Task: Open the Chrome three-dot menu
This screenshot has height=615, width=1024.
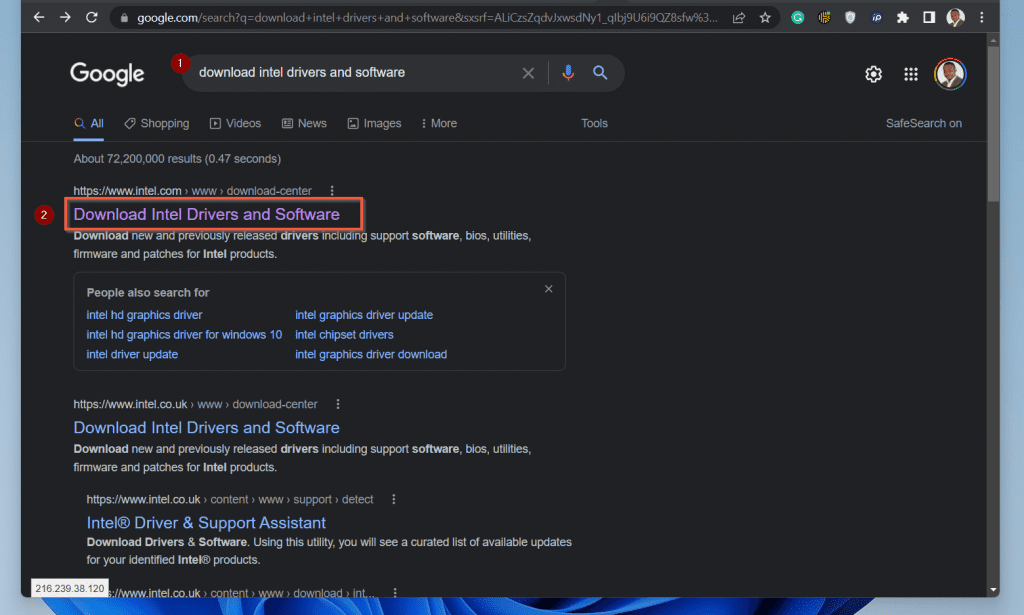Action: (982, 18)
